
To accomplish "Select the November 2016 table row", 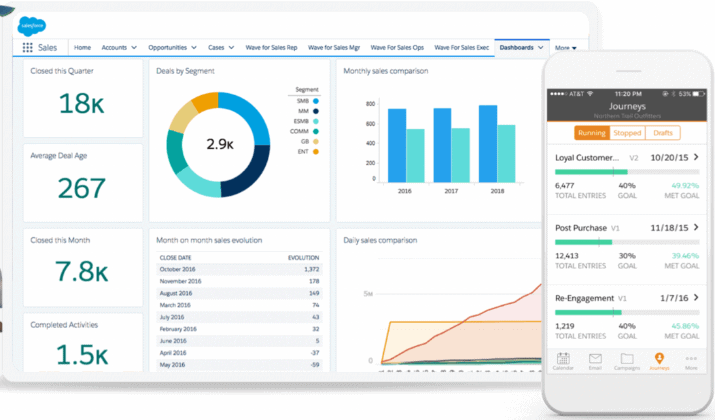I will [239, 281].
